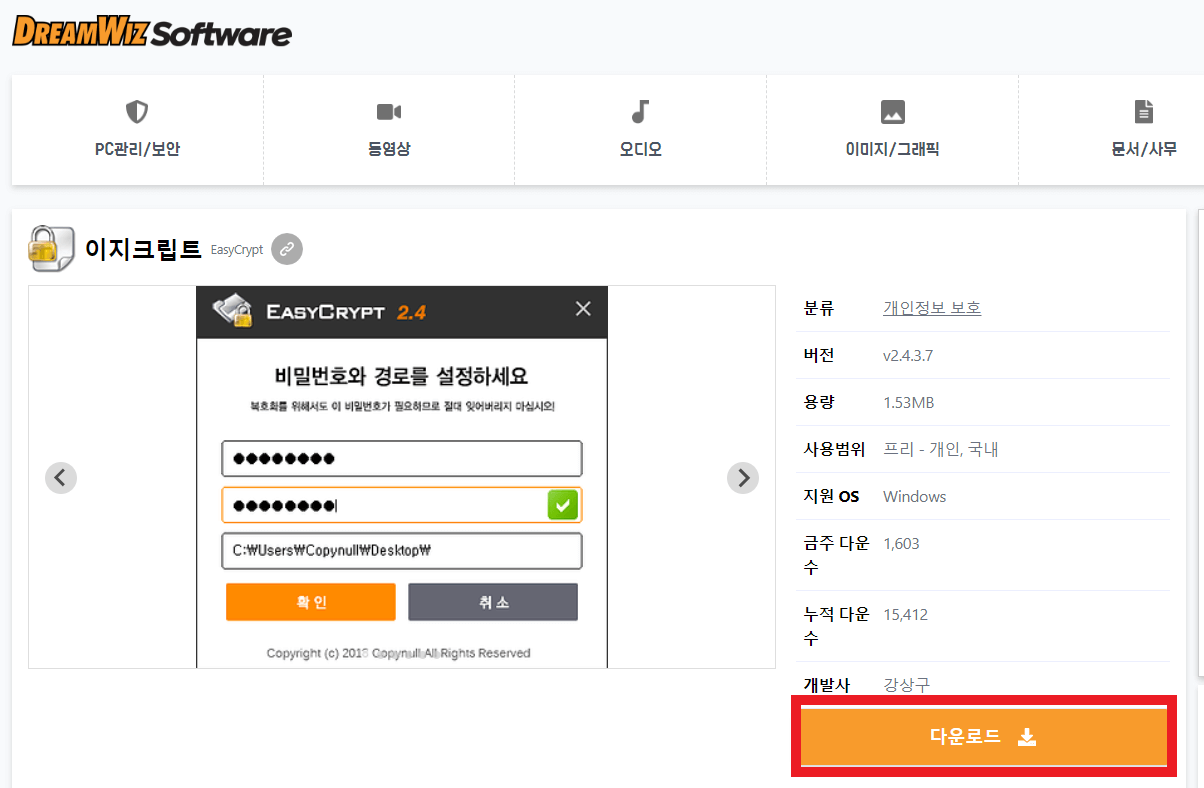Go back using the left screenshot arrow
Screen dimensions: 1204x788
point(61,477)
